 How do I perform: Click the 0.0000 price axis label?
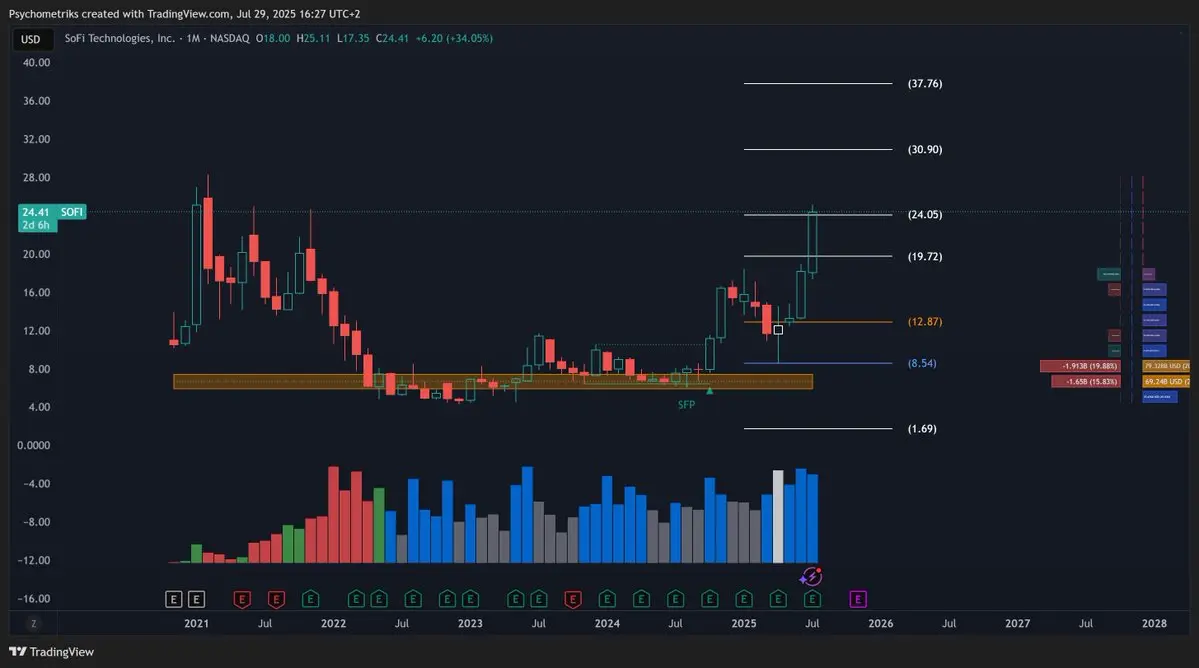click(x=34, y=446)
